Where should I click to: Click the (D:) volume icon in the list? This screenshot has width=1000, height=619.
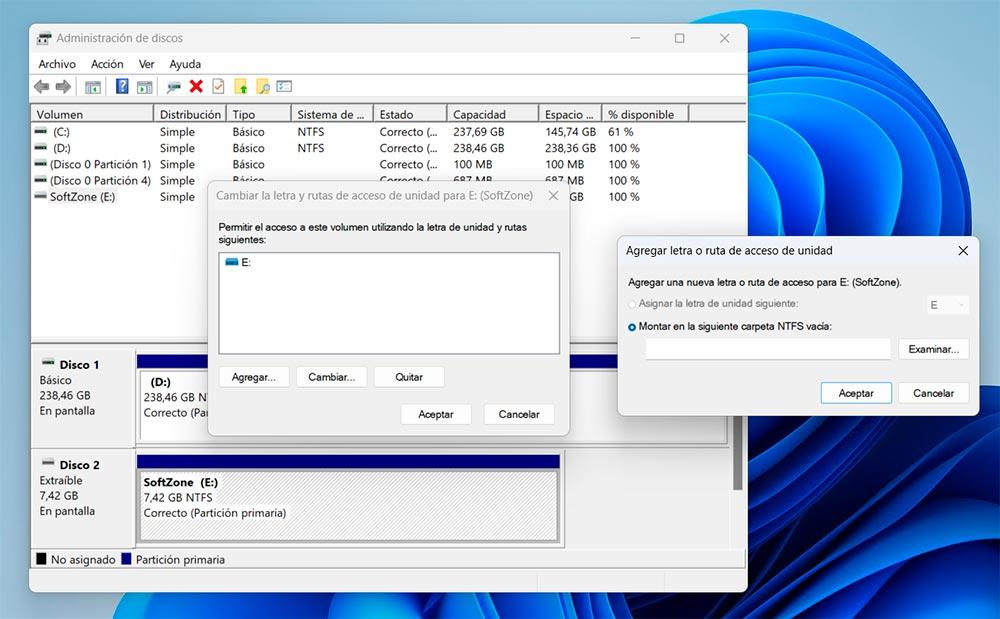[41, 148]
